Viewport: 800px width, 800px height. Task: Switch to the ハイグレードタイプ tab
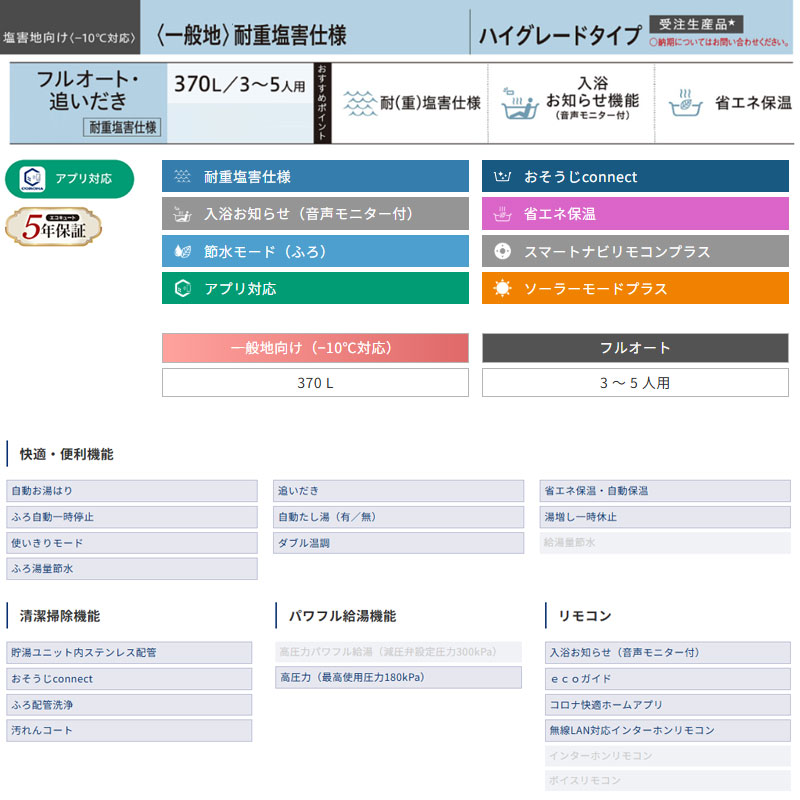coord(560,33)
